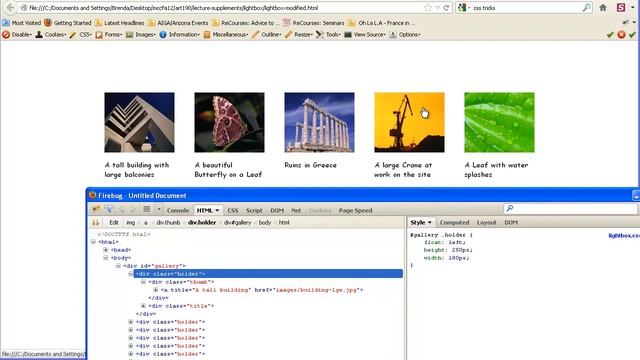Expand the head node in tree
Viewport: 640px width, 360px height.
tap(106, 249)
